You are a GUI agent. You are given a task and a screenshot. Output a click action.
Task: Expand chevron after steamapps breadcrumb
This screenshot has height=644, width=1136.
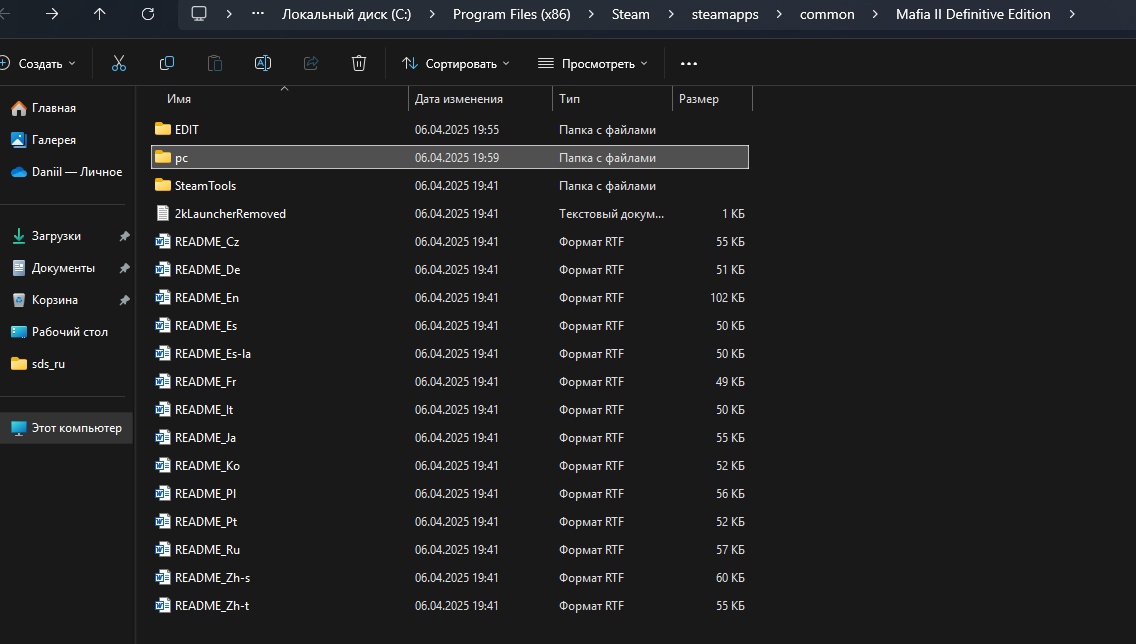(x=779, y=14)
